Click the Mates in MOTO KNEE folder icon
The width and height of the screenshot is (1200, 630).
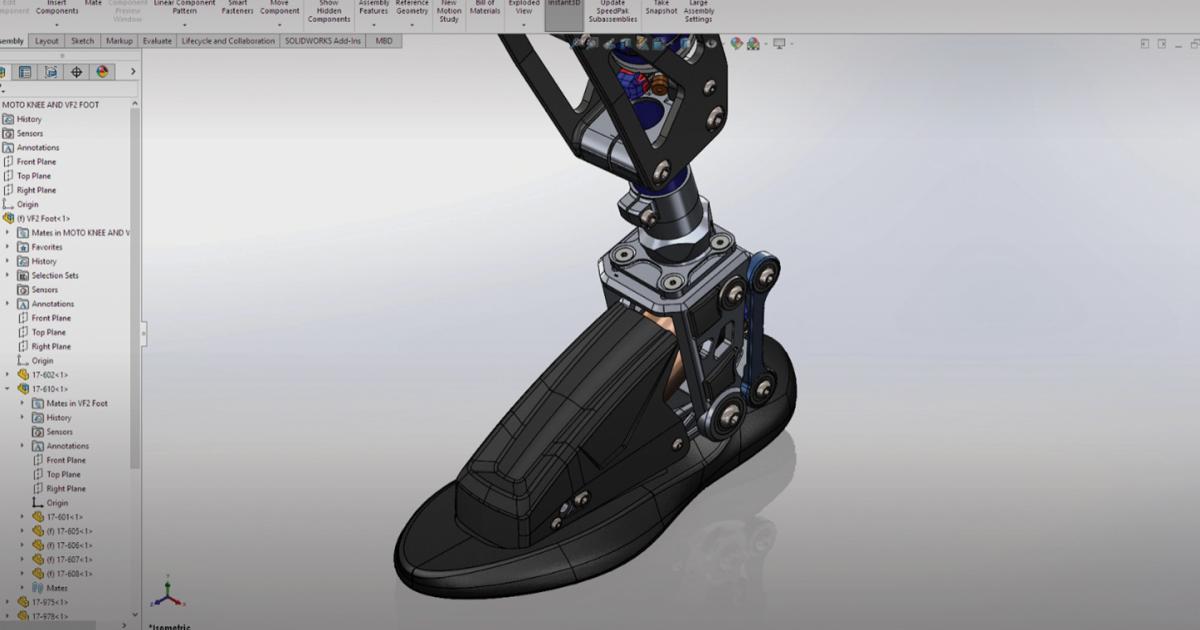point(23,233)
